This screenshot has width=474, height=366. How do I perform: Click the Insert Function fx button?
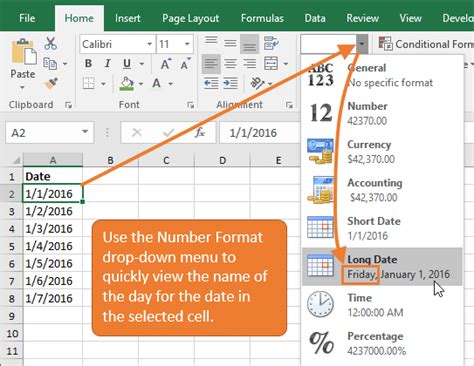pyautogui.click(x=200, y=132)
